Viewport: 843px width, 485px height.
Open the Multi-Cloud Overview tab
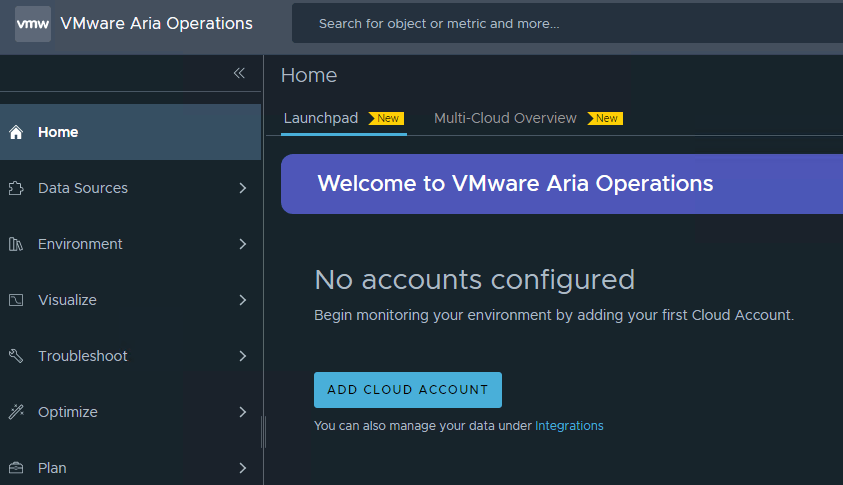[x=505, y=118]
